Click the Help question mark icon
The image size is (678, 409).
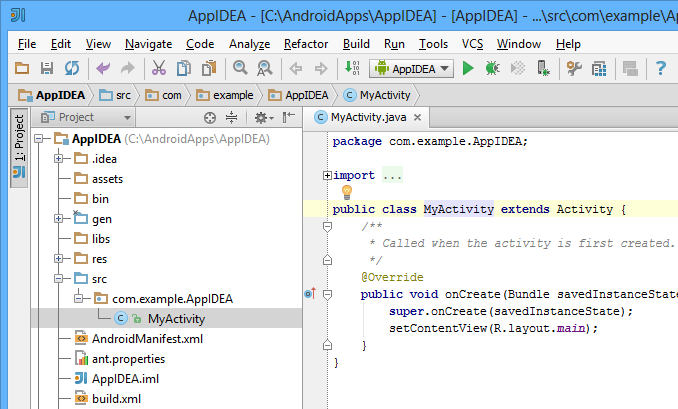pyautogui.click(x=660, y=68)
